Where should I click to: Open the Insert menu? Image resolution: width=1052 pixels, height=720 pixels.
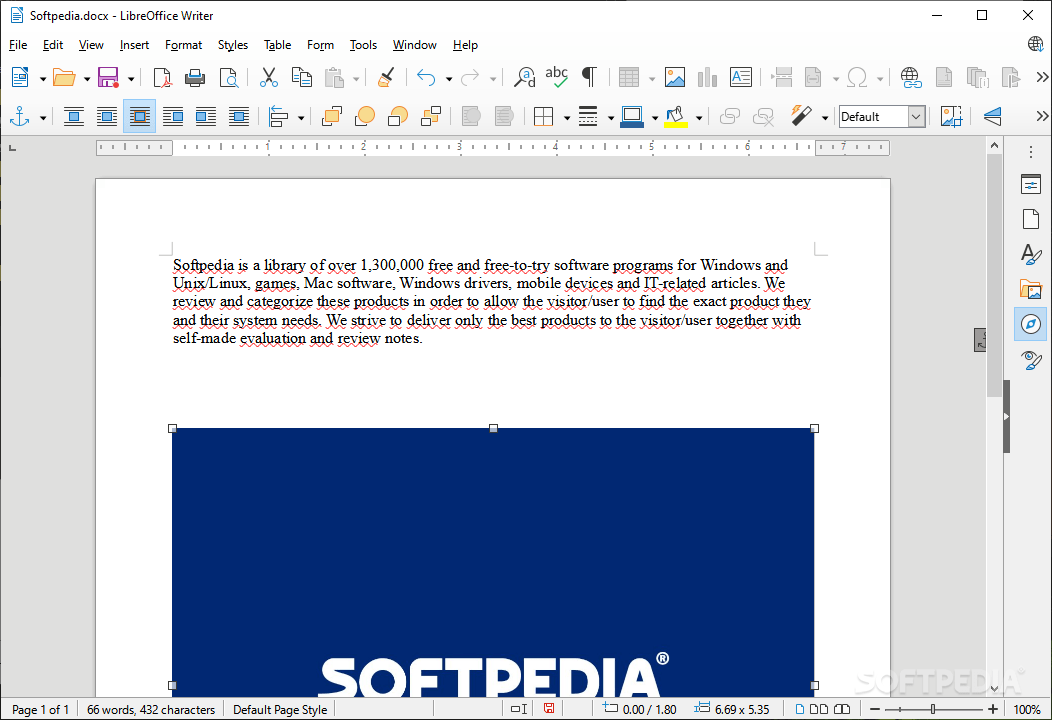click(134, 45)
